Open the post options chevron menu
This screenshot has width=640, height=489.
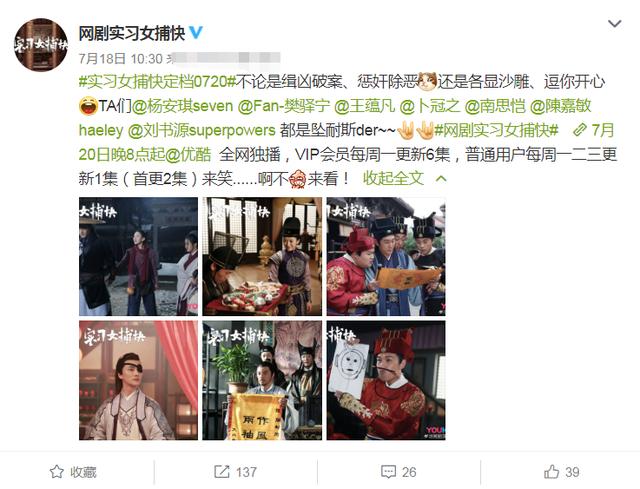[x=614, y=24]
